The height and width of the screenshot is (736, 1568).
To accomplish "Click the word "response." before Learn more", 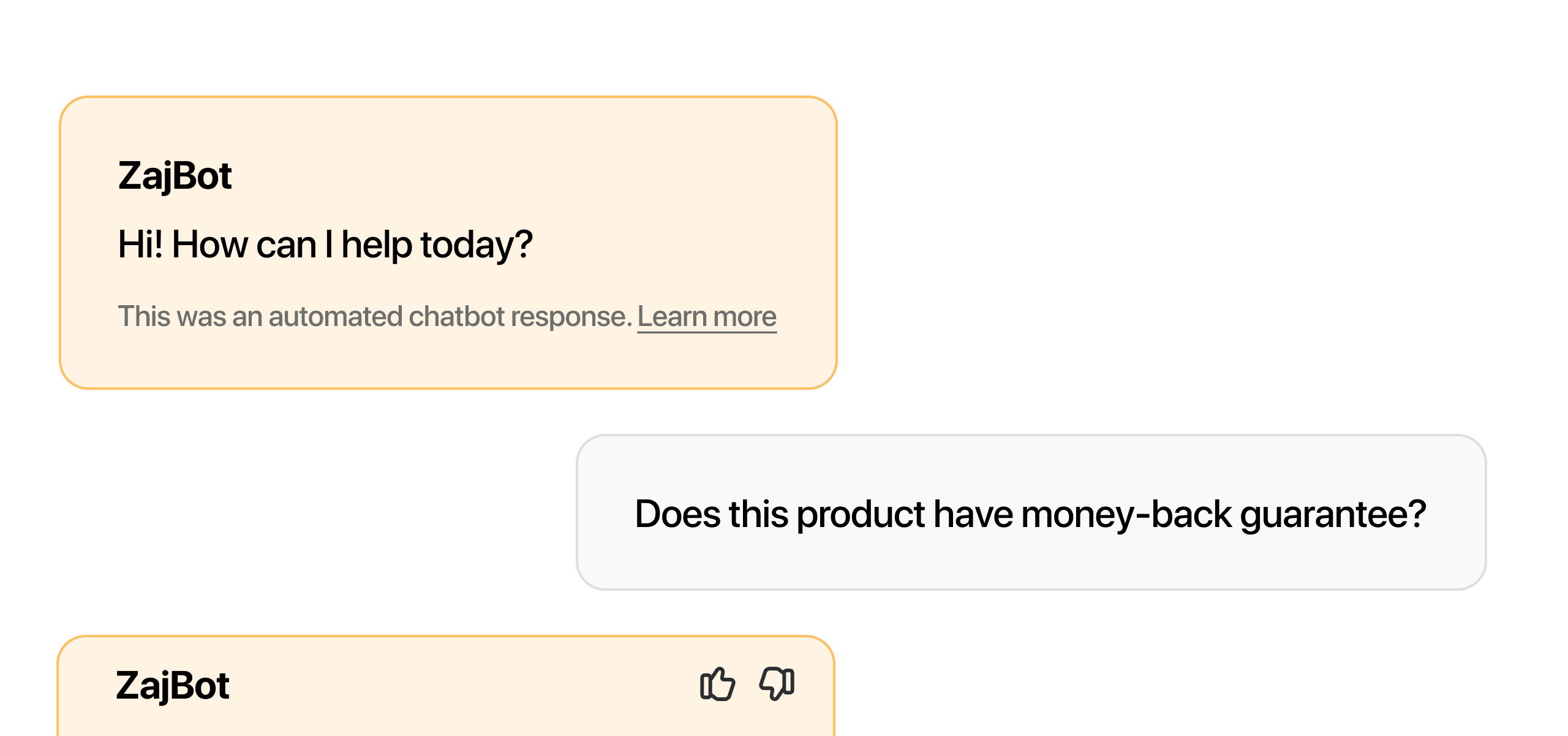I will pos(571,318).
